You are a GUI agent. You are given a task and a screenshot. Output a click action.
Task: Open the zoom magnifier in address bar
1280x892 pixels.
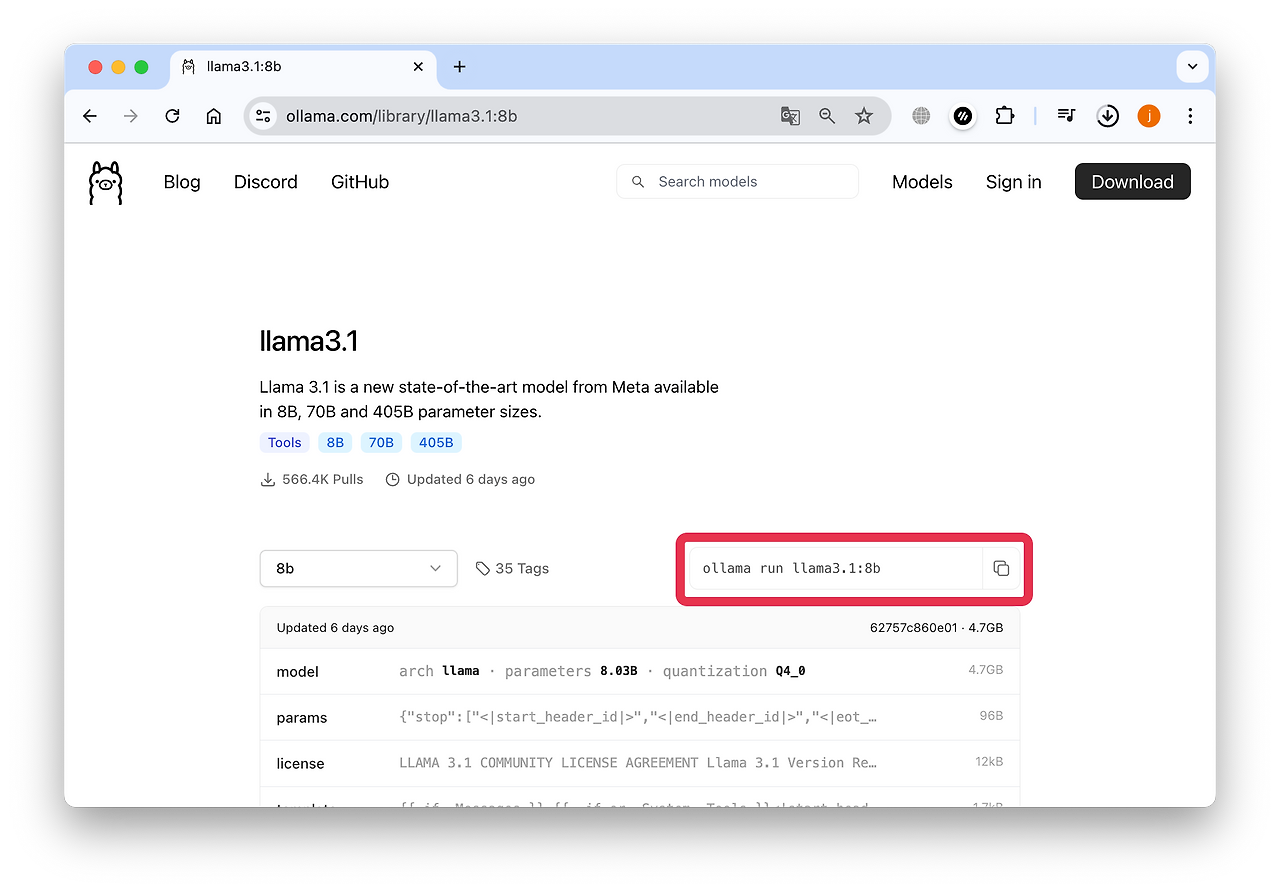click(x=827, y=116)
